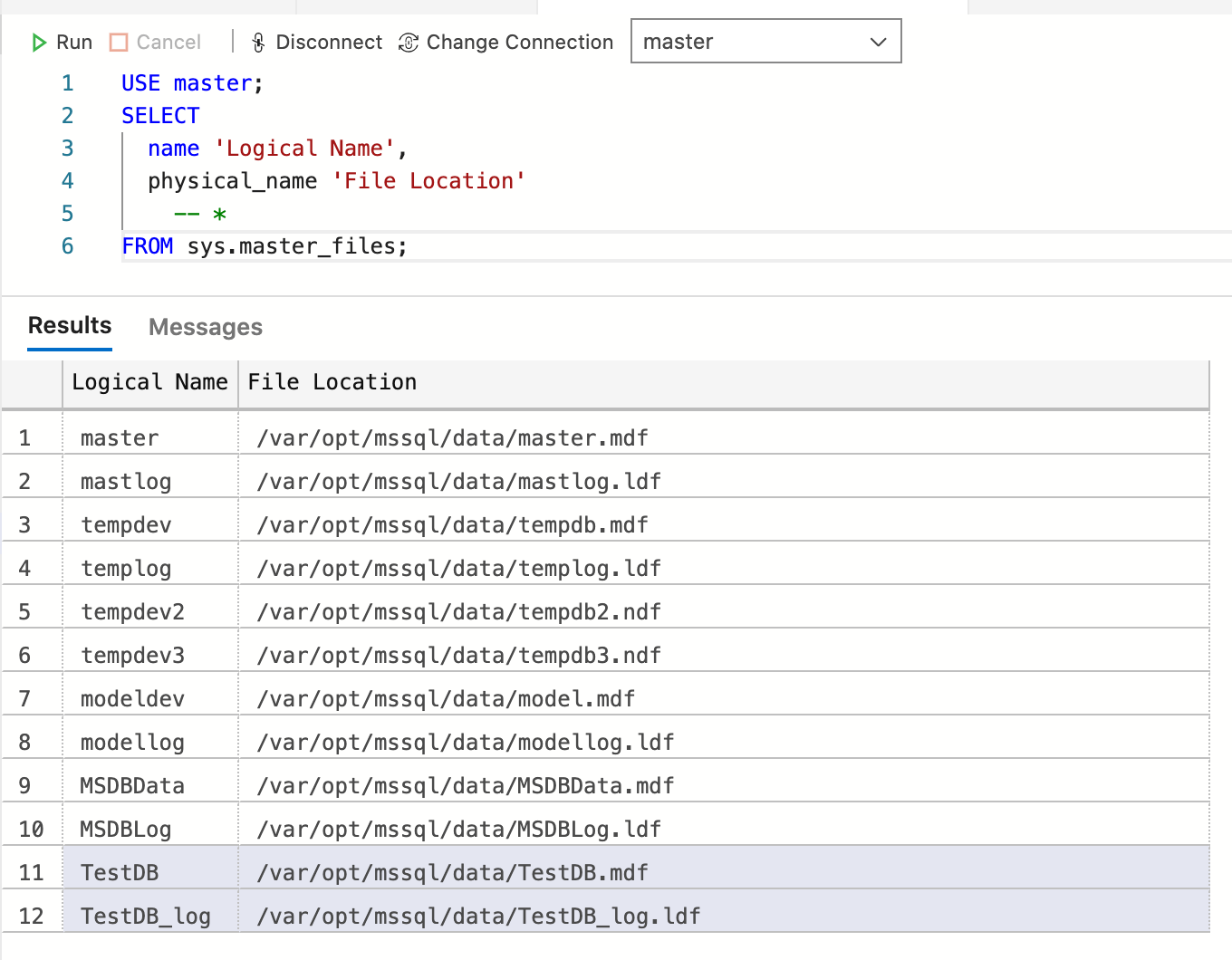Viewport: 1232px width, 960px height.
Task: Click row number 12 header
Action: [31, 917]
